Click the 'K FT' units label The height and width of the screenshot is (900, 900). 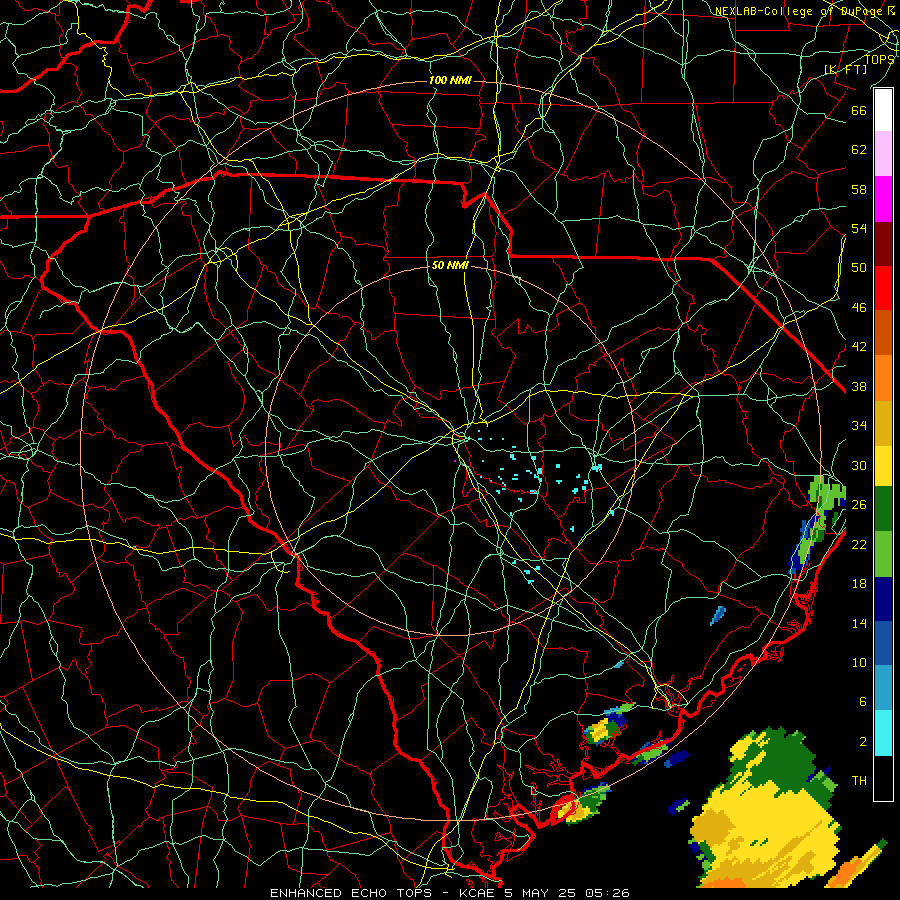click(846, 69)
